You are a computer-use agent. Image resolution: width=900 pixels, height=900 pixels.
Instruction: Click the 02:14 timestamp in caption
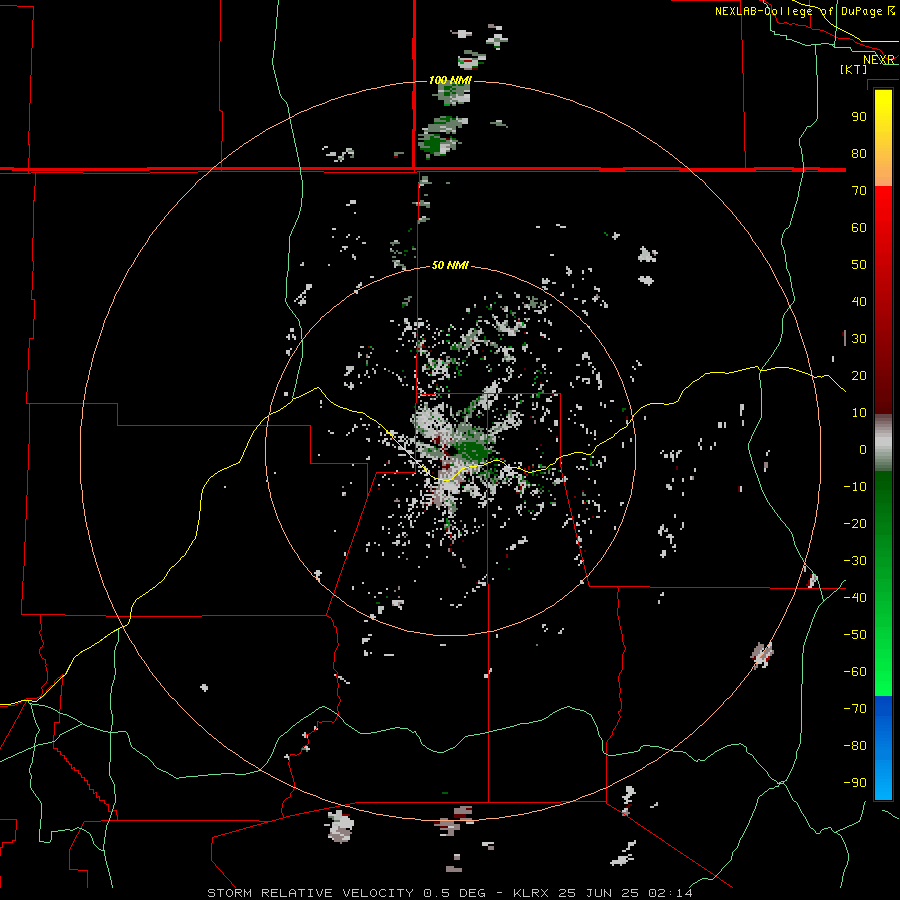click(670, 893)
